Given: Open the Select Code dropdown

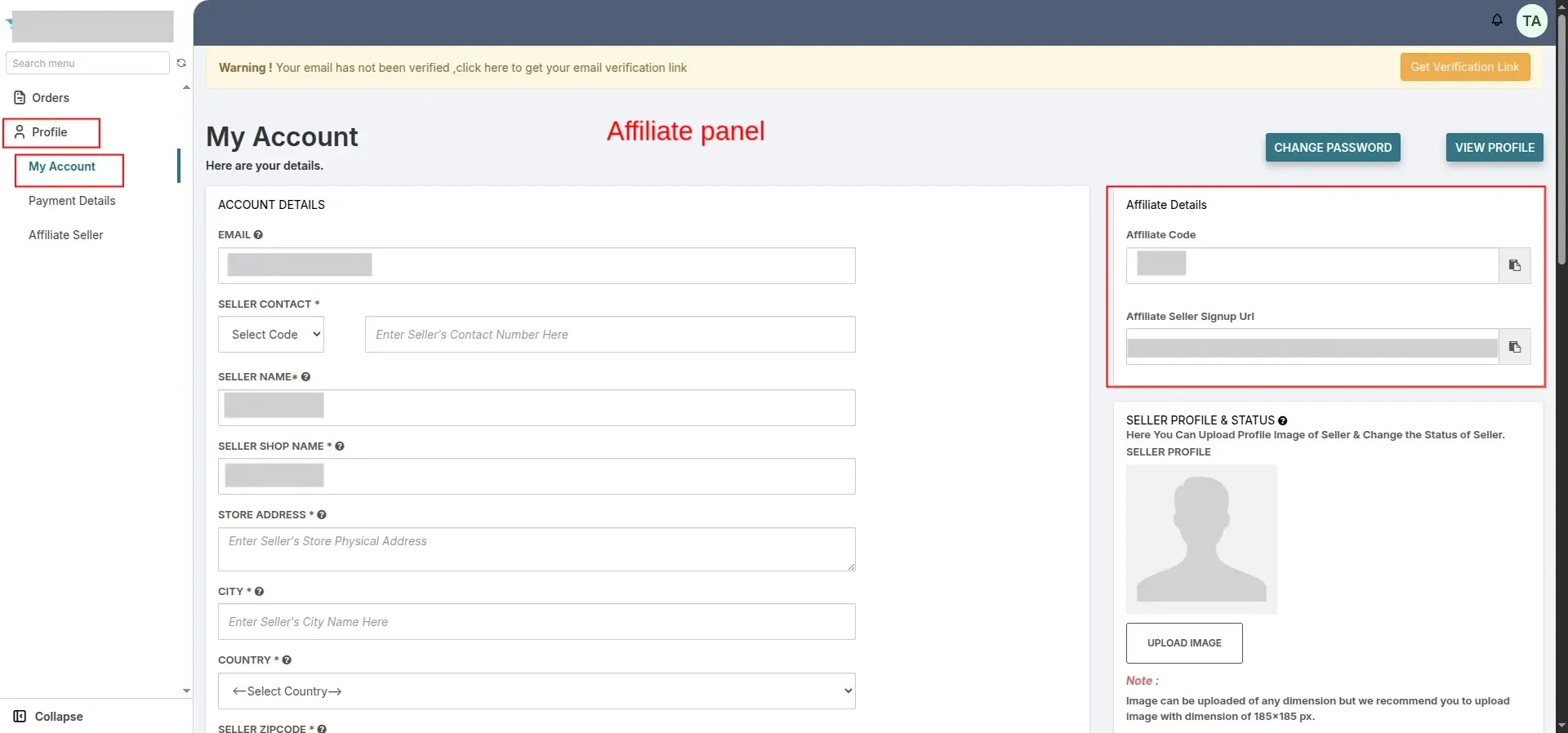Looking at the screenshot, I should pos(271,335).
